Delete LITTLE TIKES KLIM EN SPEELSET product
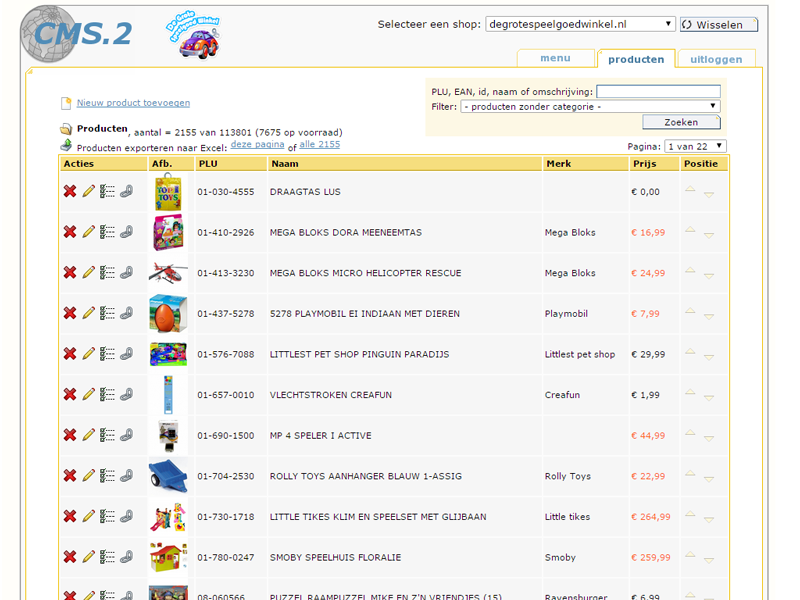 70,516
